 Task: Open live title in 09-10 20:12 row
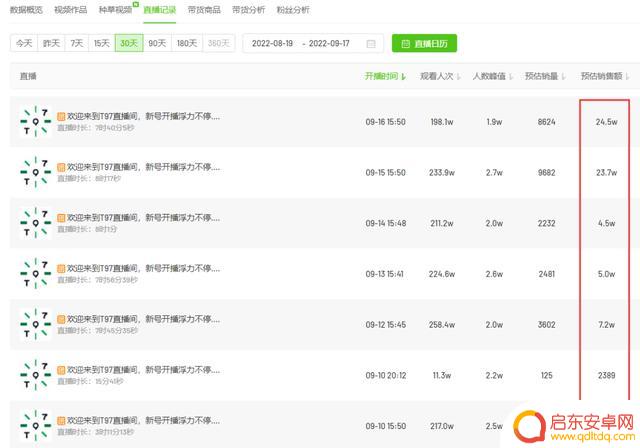(x=144, y=370)
